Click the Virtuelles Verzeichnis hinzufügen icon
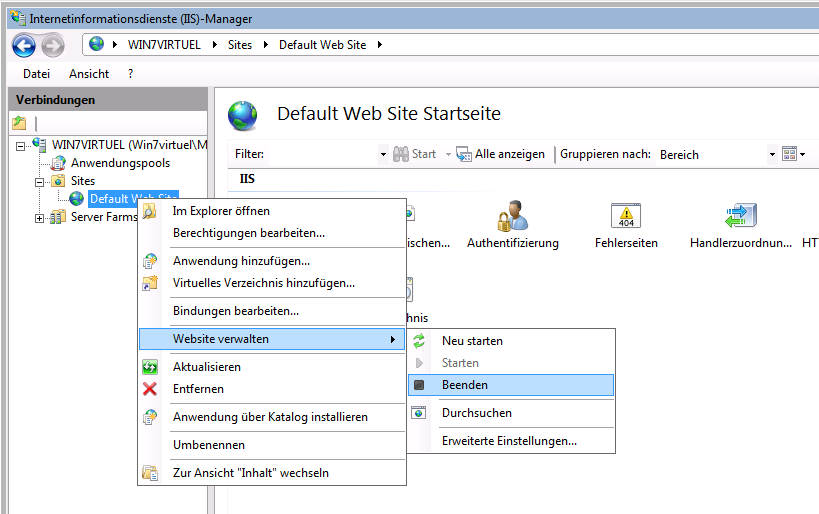Viewport: 819px width, 514px height. (x=150, y=283)
